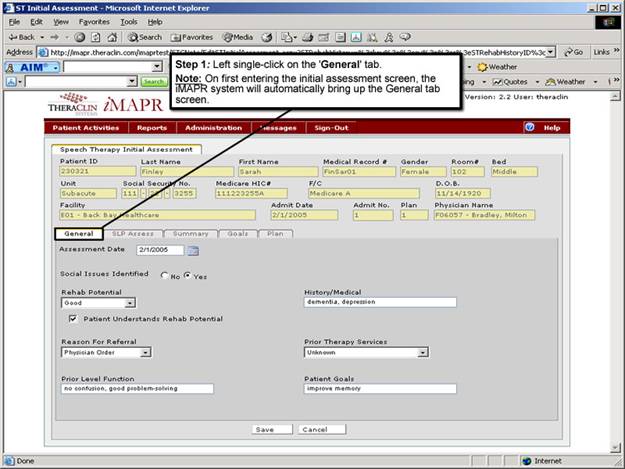This screenshot has height=469, width=625.
Task: Expand the AIM toolbar search dropdown
Action: [x=157, y=67]
